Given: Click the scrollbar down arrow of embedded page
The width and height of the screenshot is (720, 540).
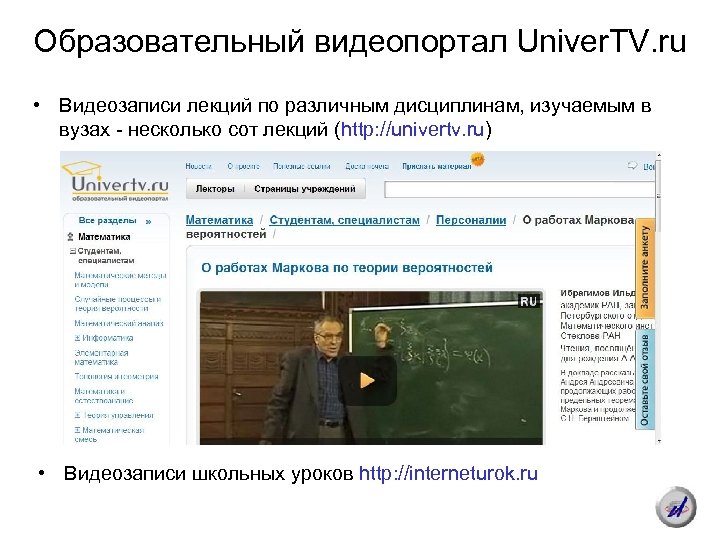Looking at the screenshot, I should coord(659,441).
